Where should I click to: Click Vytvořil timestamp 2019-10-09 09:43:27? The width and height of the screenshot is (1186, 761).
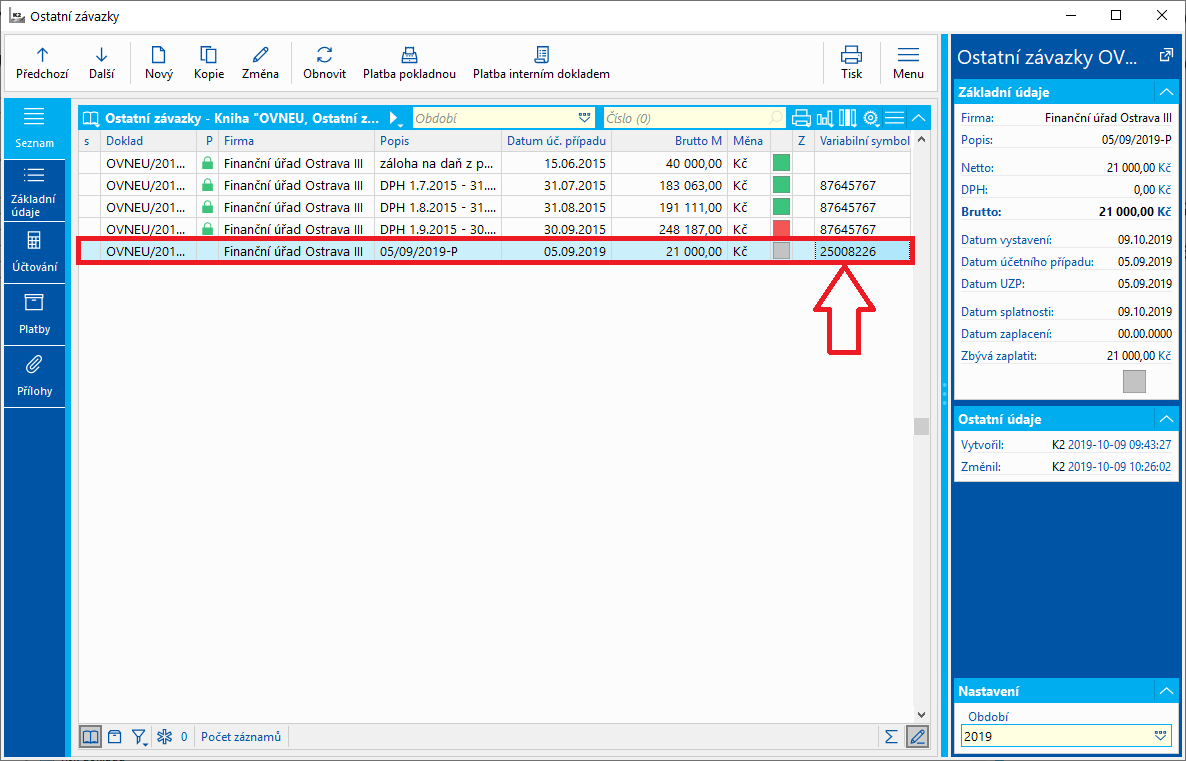(x=1119, y=445)
